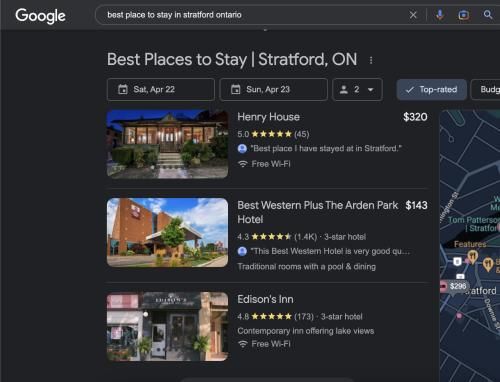
Task: Click the Google logo
Action: point(40,16)
